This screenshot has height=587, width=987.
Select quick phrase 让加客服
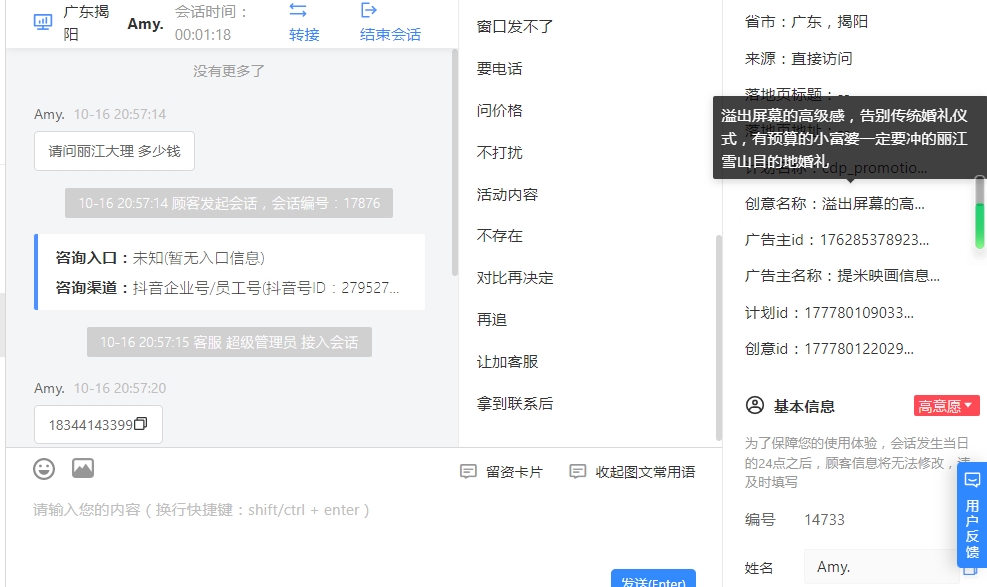pyautogui.click(x=507, y=362)
